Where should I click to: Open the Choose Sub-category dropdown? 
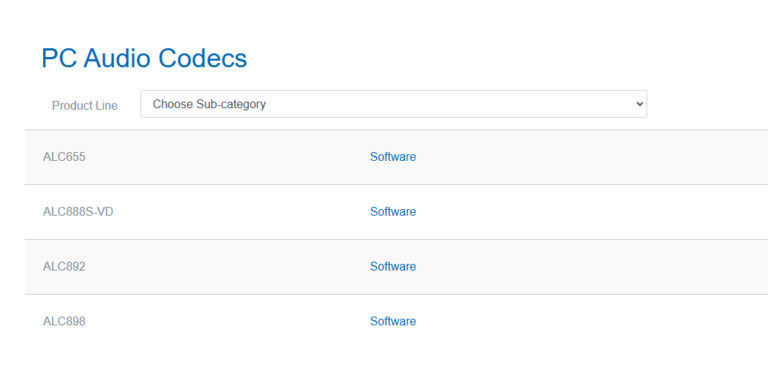[393, 104]
